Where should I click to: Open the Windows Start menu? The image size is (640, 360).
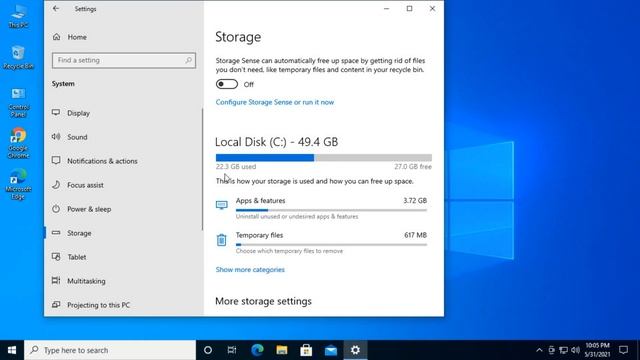coord(12,350)
